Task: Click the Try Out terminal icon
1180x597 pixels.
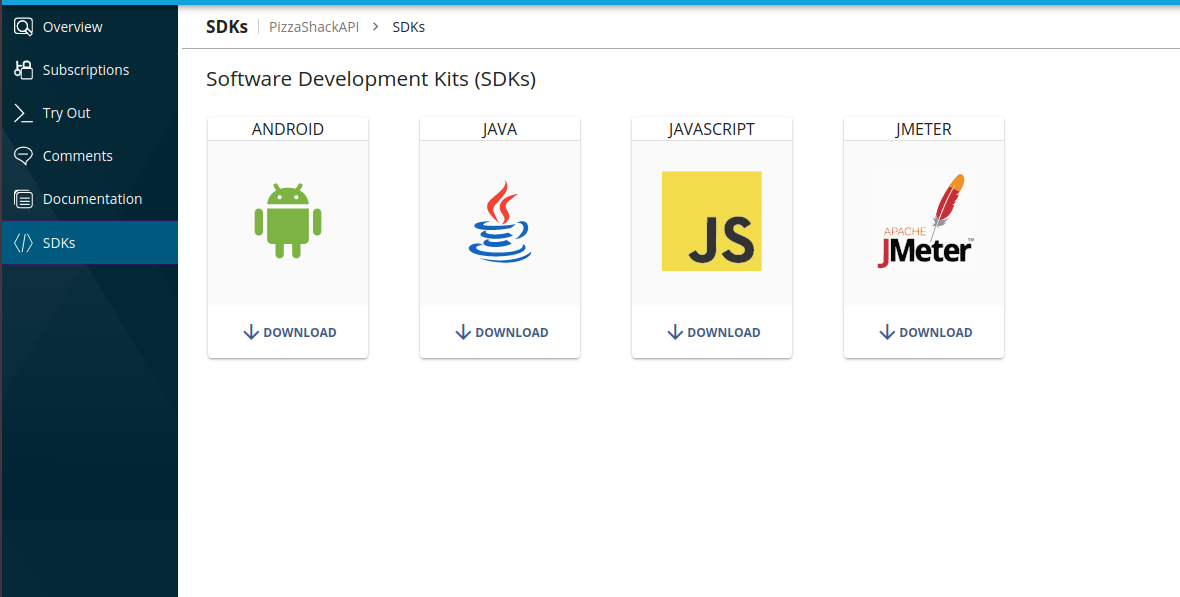Action: [x=23, y=113]
